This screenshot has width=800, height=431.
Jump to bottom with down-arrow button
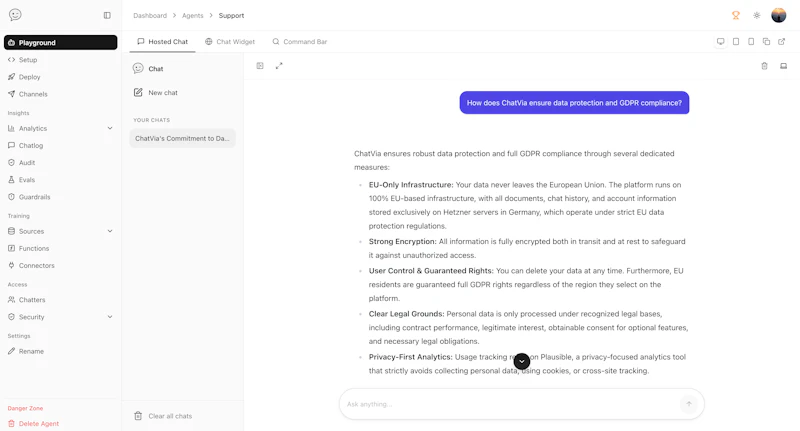point(521,361)
